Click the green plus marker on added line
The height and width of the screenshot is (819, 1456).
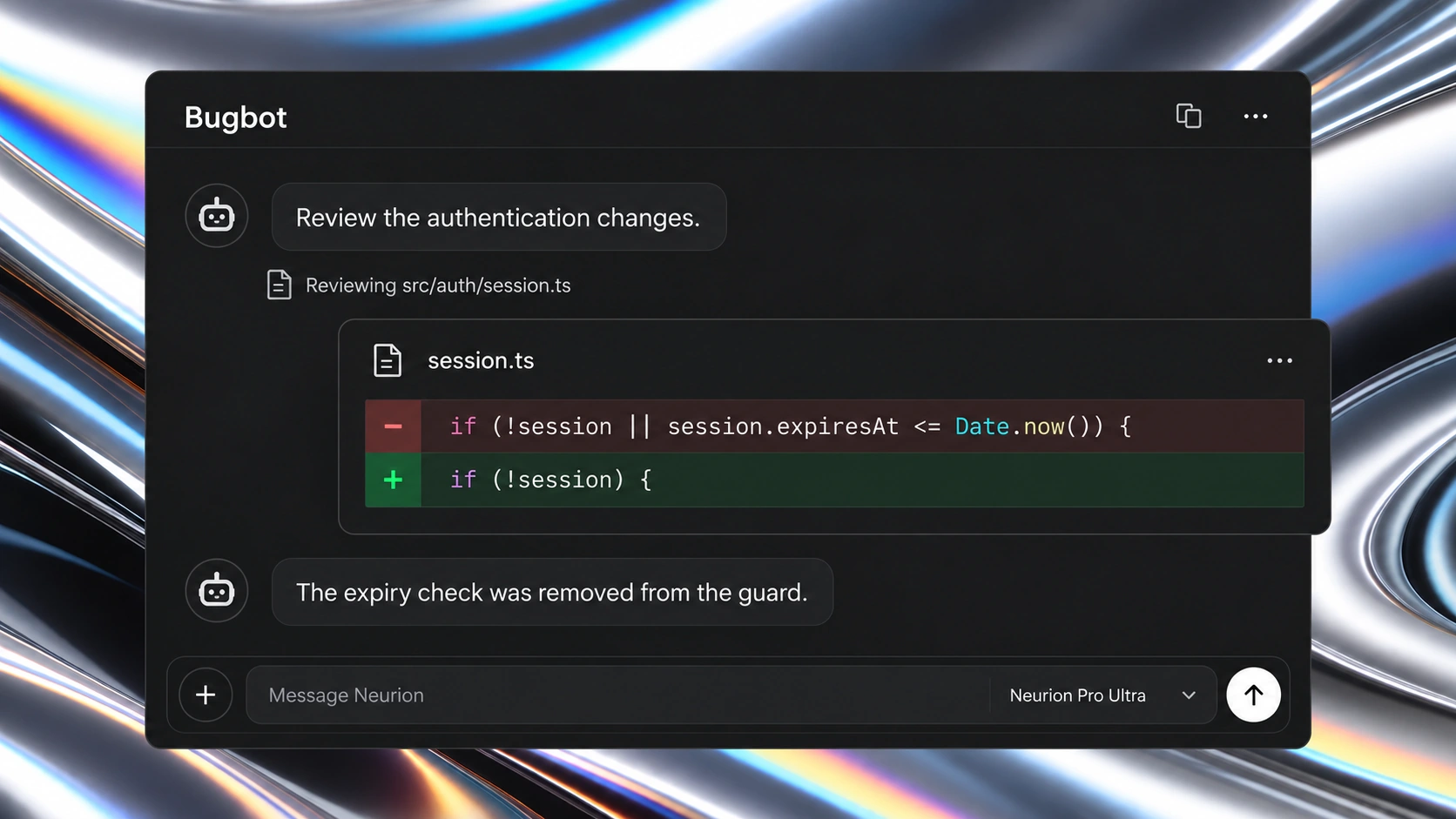click(393, 480)
